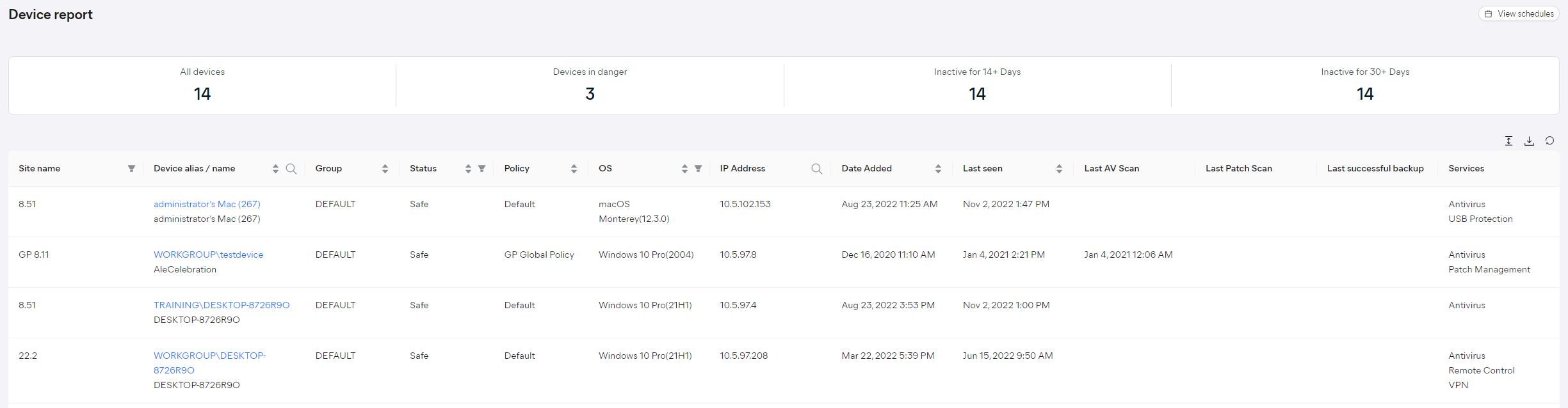Click date added Aug 23, 2022 11:25 AM
The height and width of the screenshot is (408, 1568).
tap(889, 204)
